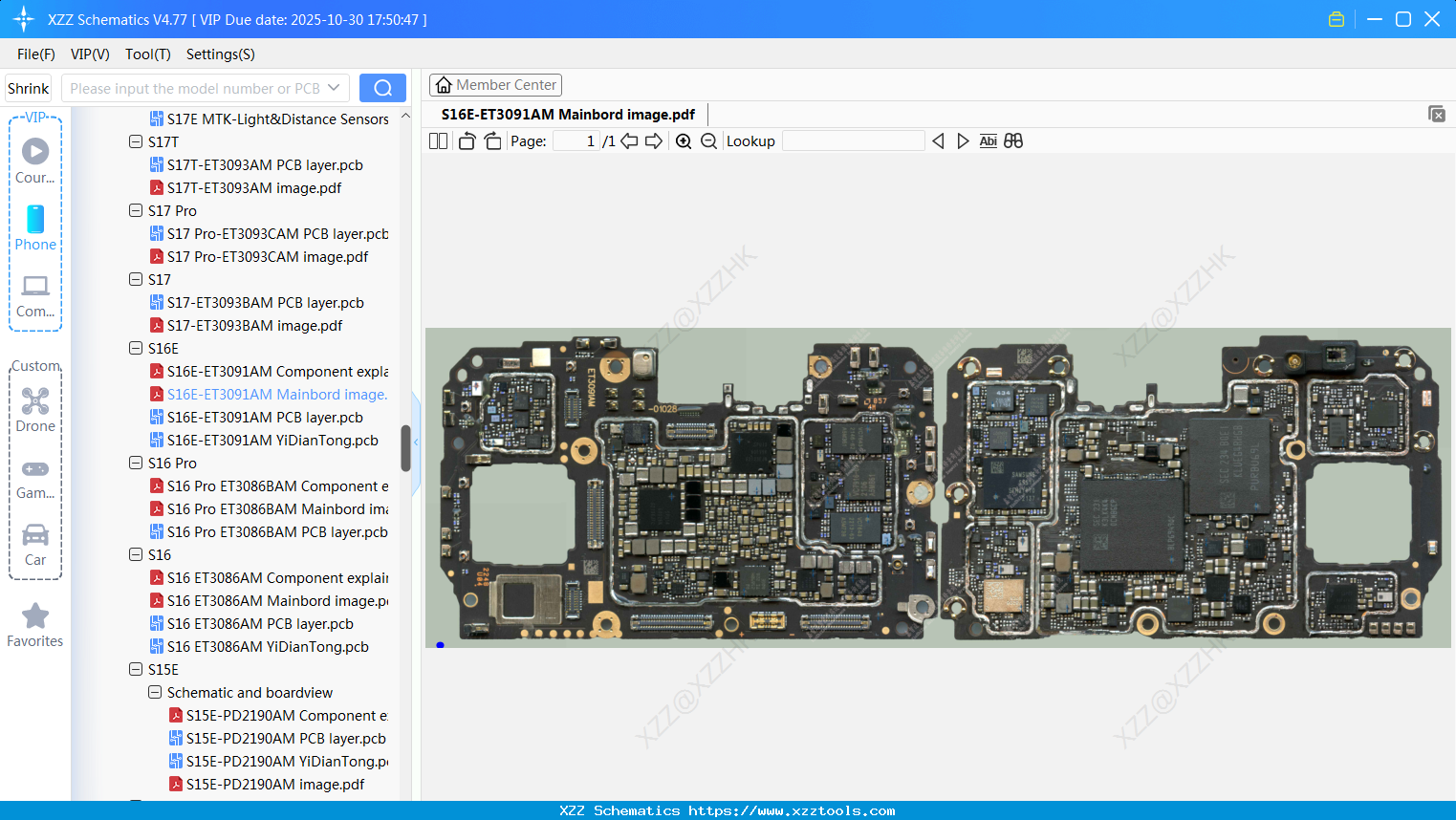Click the binoculars search icon
Image resolution: width=1456 pixels, height=820 pixels.
point(1013,140)
